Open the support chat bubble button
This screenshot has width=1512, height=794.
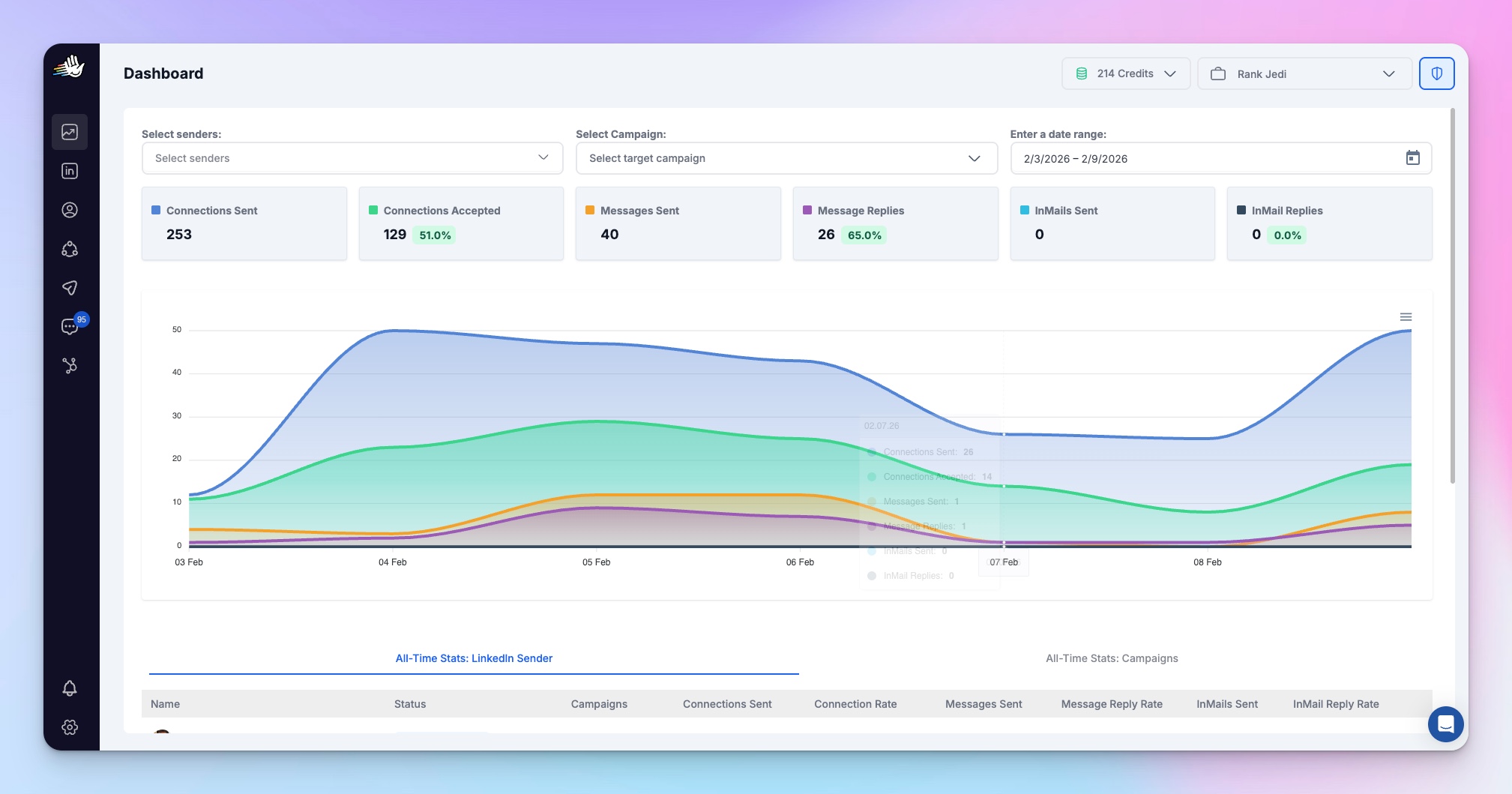pyautogui.click(x=1446, y=724)
